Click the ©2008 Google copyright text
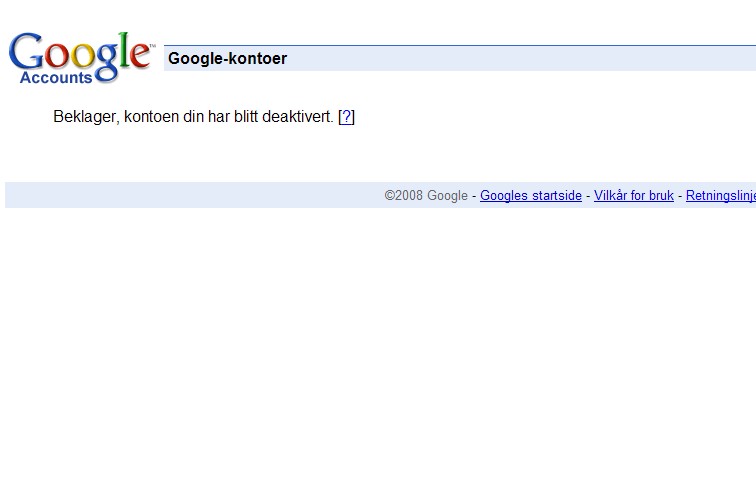The height and width of the screenshot is (498, 756). [x=426, y=196]
